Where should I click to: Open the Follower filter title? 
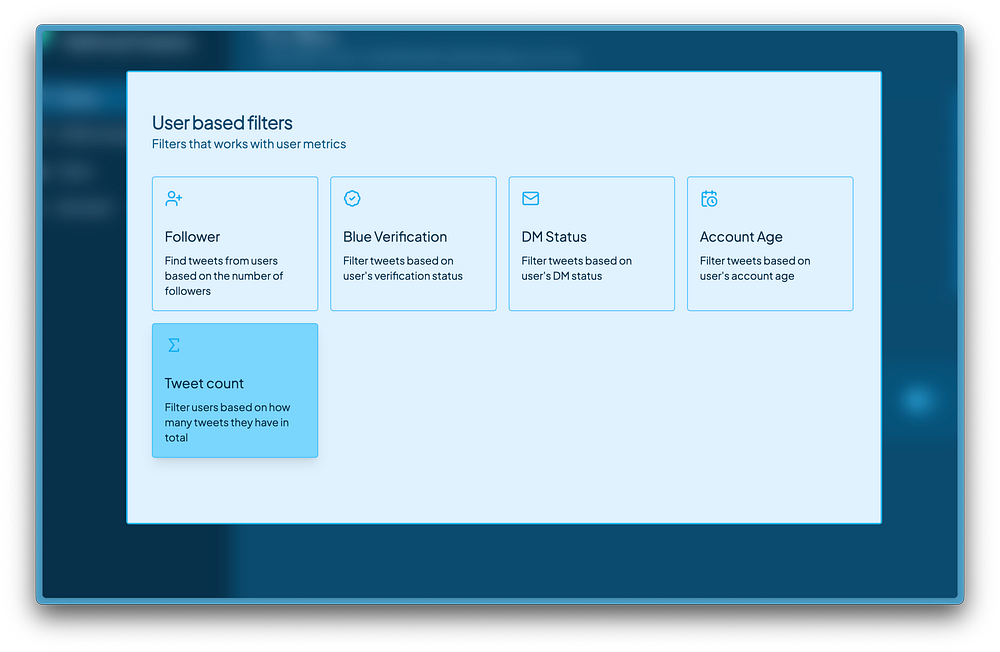click(x=192, y=237)
